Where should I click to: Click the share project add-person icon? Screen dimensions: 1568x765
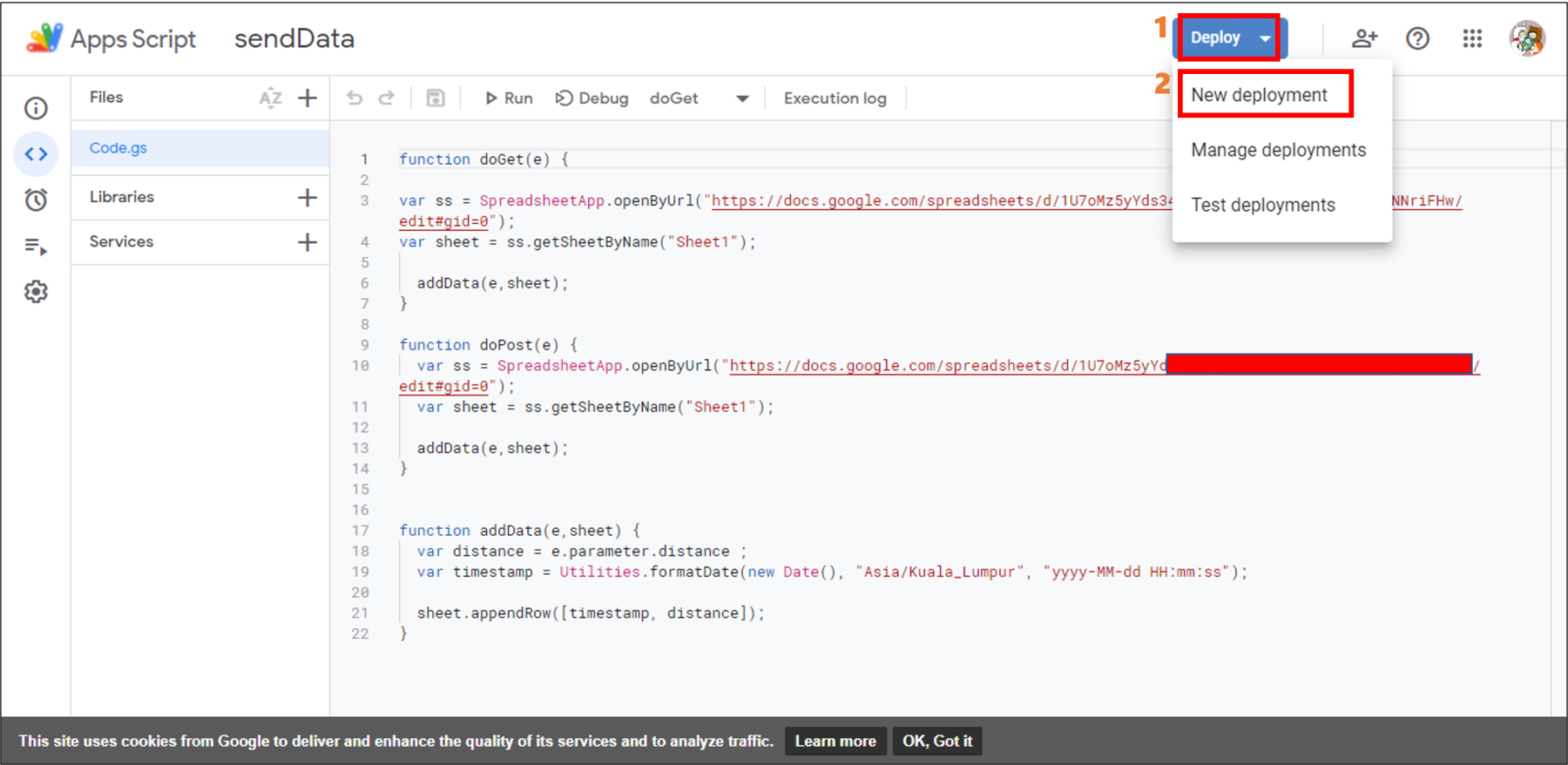pos(1364,38)
